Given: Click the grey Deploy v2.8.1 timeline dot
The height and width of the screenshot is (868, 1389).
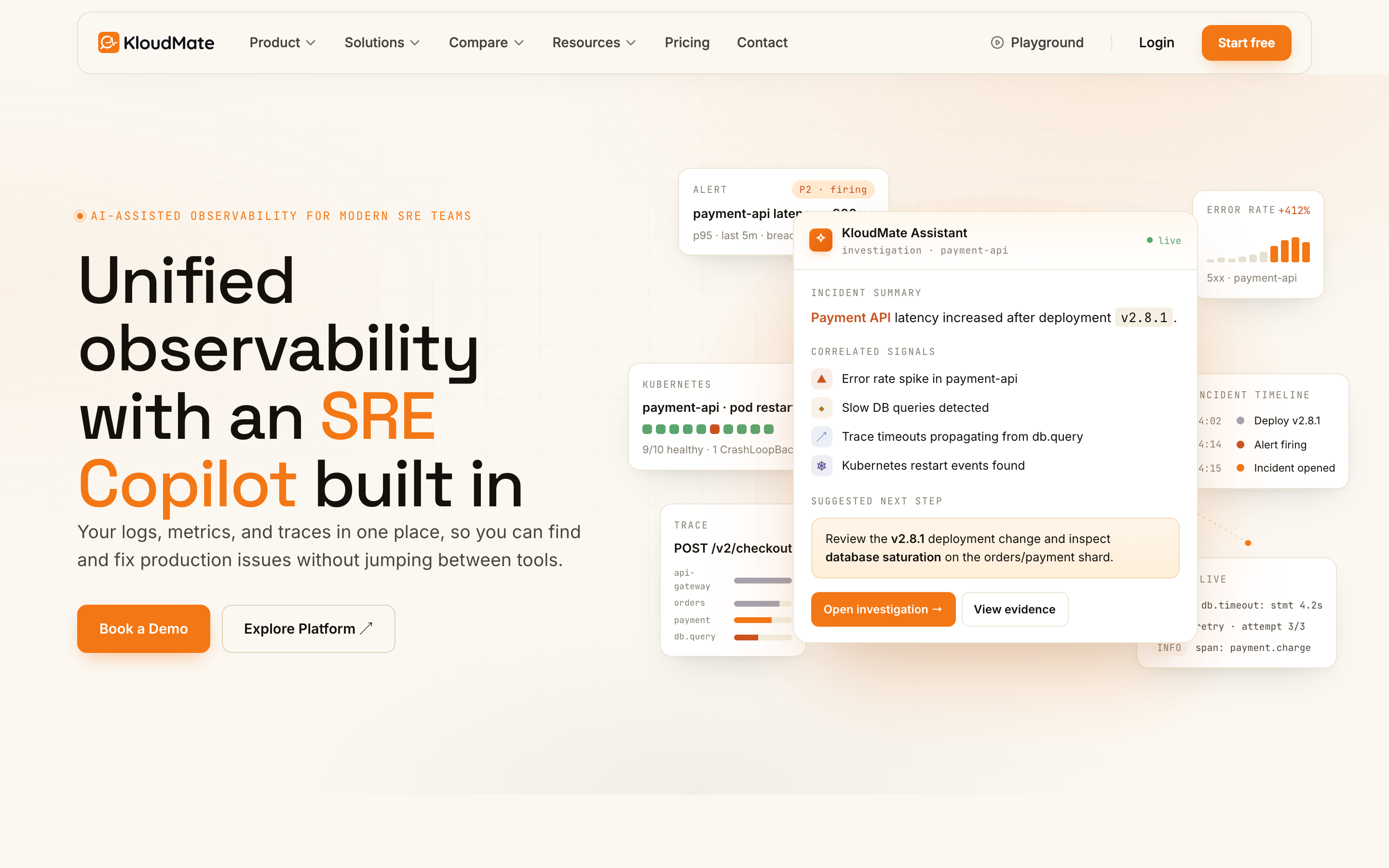Looking at the screenshot, I should [x=1240, y=421].
